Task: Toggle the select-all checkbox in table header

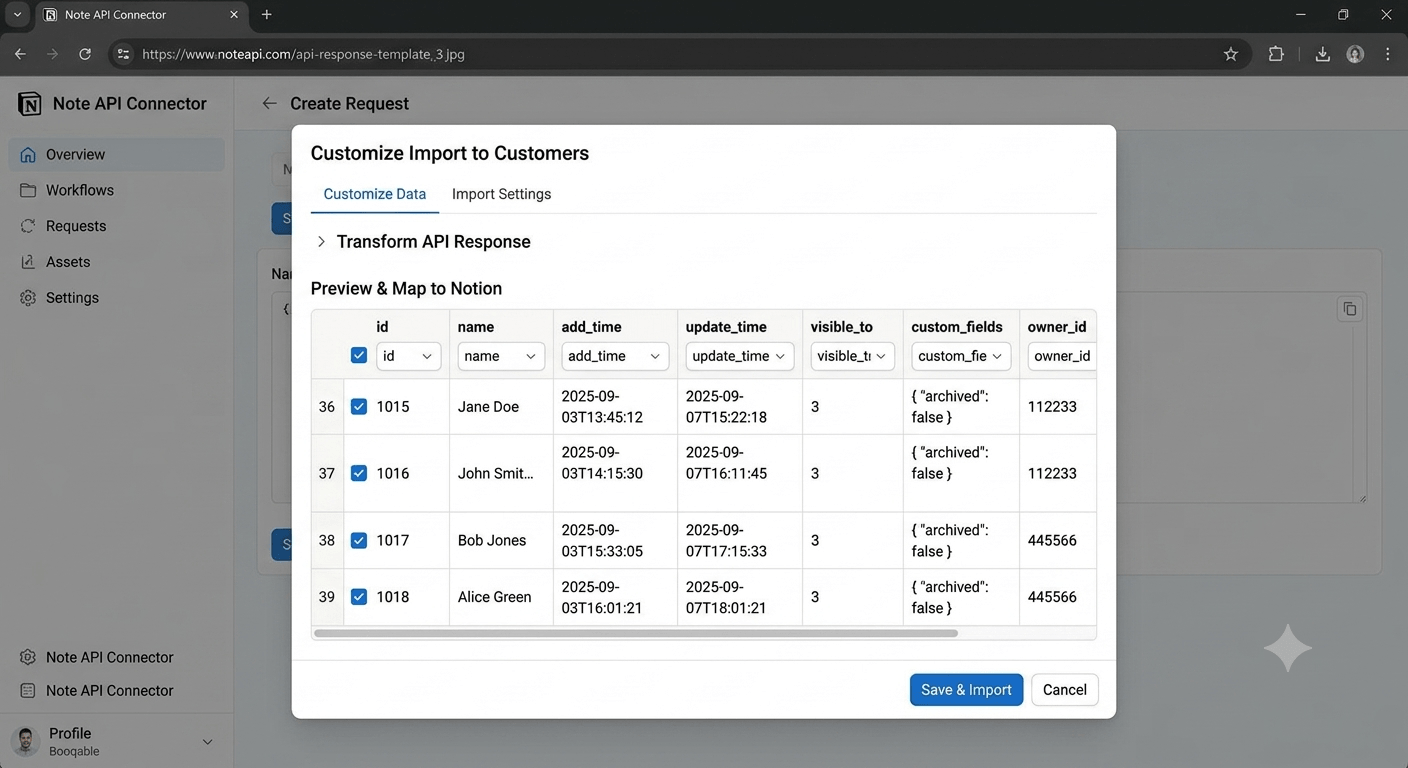Action: (359, 355)
